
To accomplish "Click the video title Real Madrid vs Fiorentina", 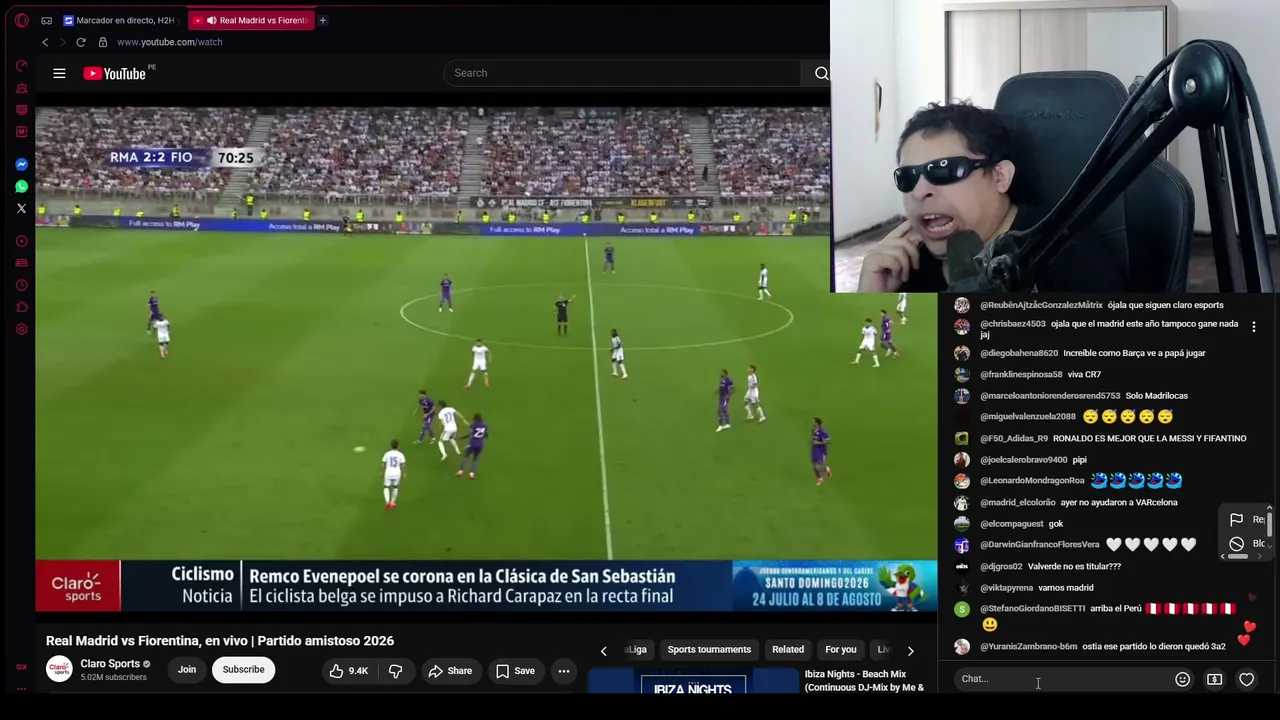I will click(220, 641).
